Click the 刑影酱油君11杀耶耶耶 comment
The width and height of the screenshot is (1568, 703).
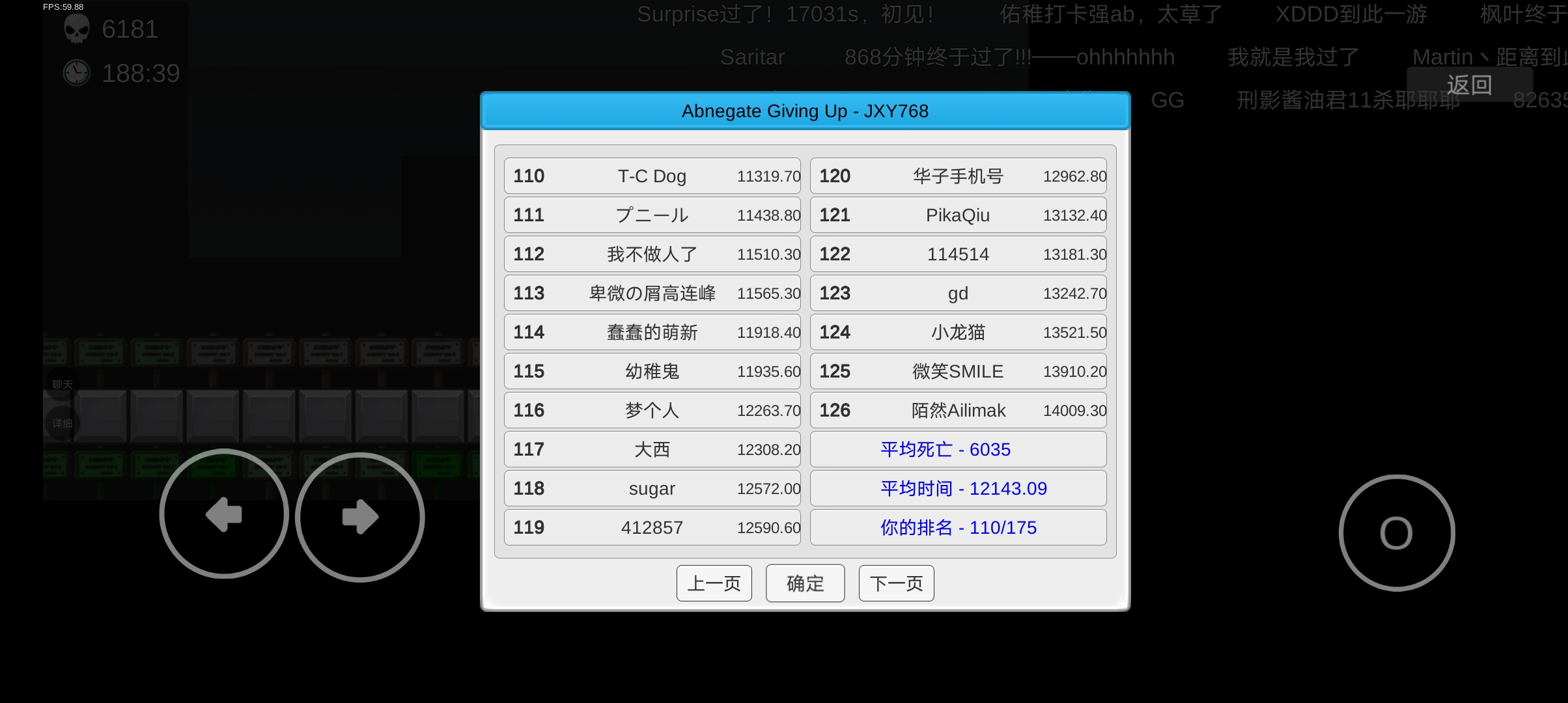(1348, 100)
